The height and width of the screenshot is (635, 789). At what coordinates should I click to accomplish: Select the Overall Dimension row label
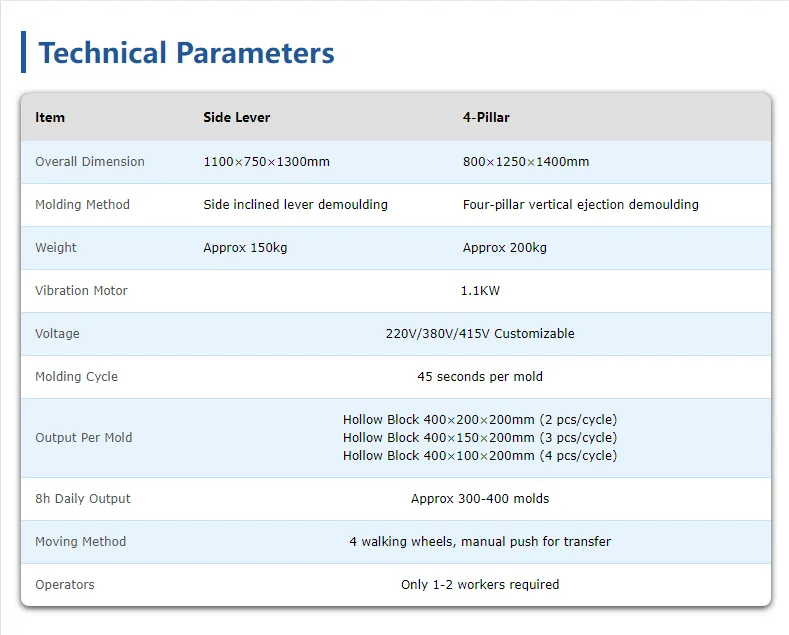pyautogui.click(x=90, y=162)
